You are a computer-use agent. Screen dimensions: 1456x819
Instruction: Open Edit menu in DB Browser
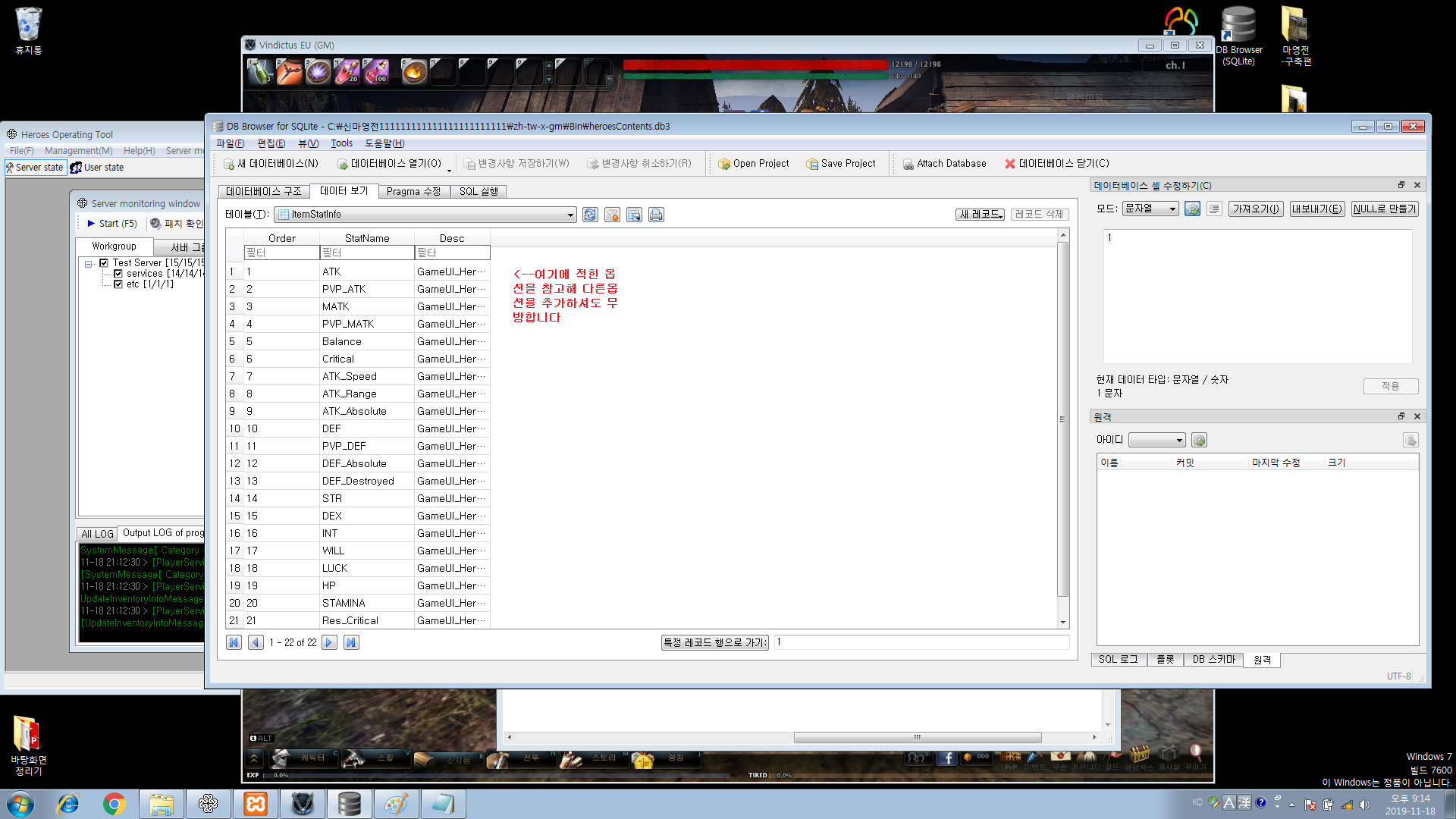pos(271,143)
